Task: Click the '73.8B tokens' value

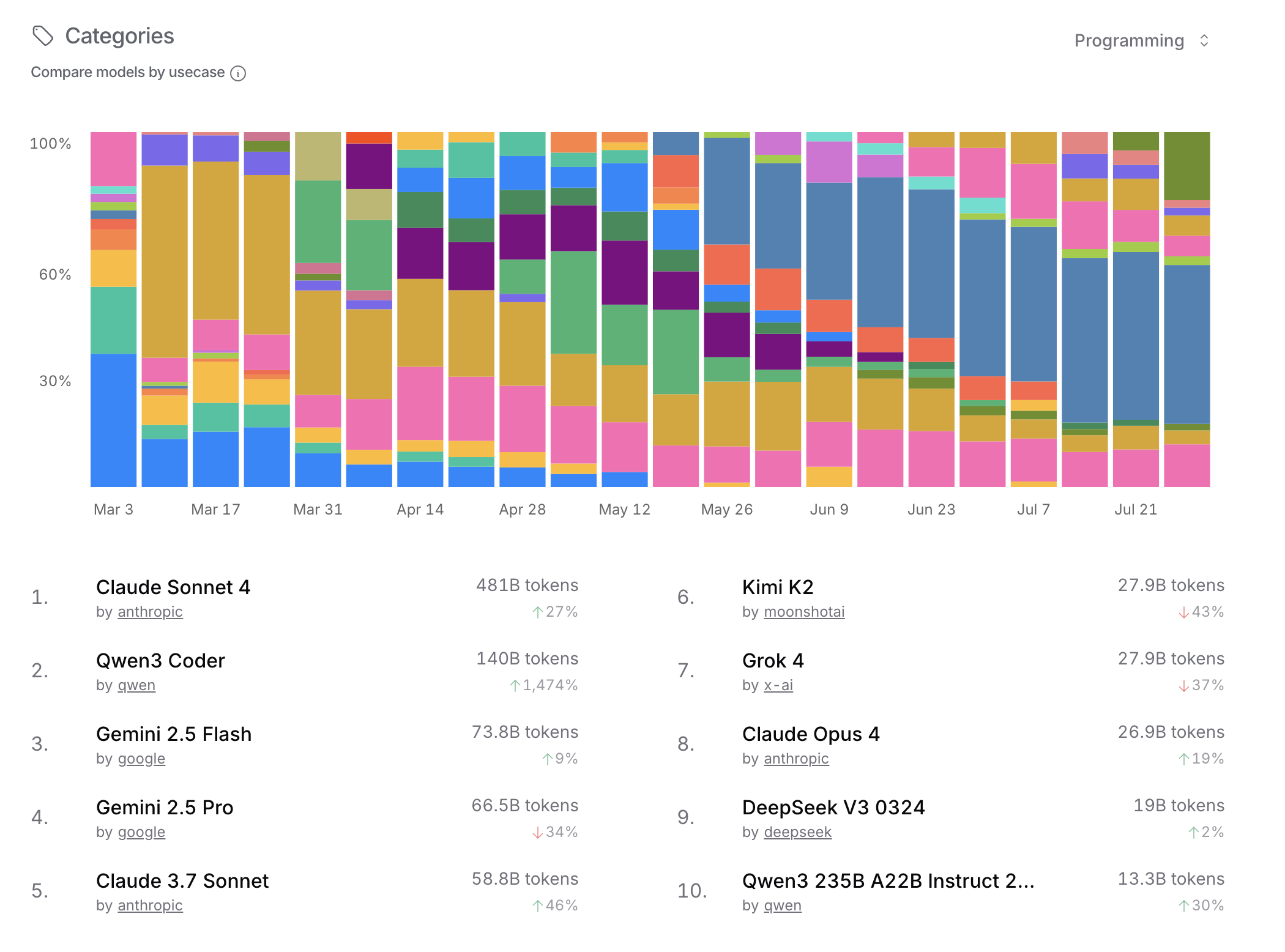Action: [524, 732]
